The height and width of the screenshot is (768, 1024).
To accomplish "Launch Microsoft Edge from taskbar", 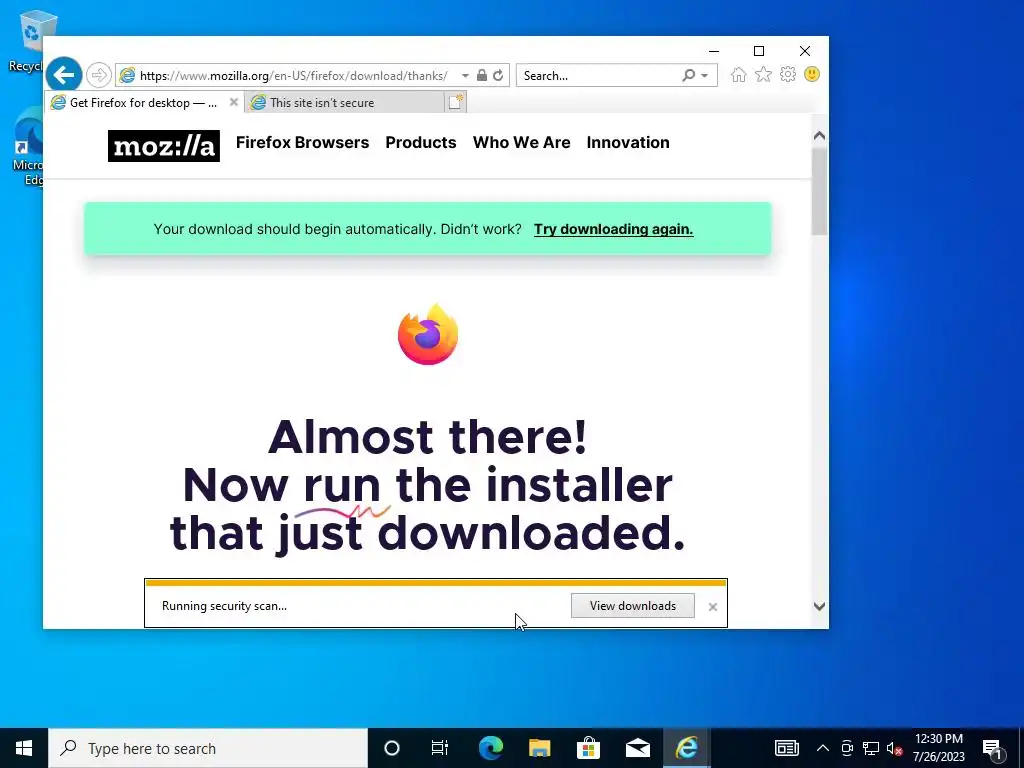I will 490,748.
